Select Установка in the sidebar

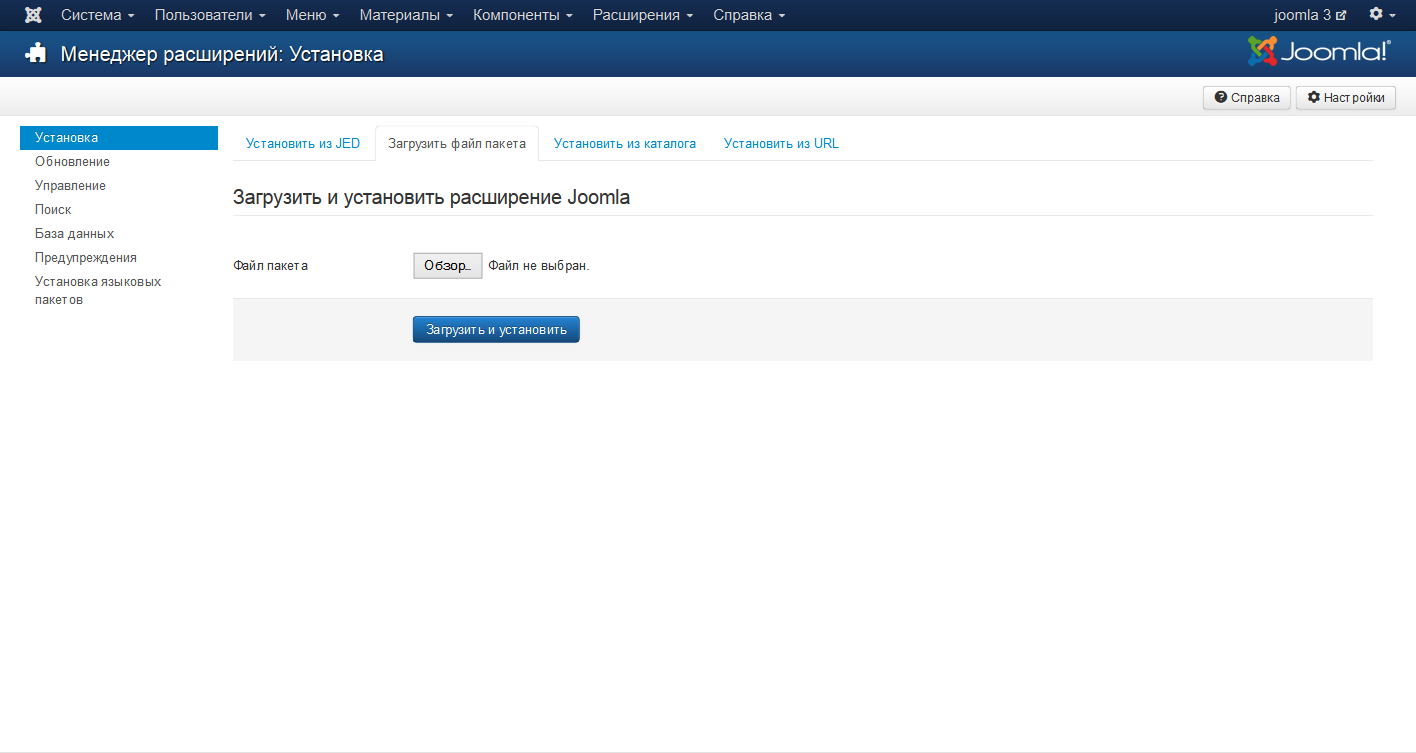tap(119, 138)
